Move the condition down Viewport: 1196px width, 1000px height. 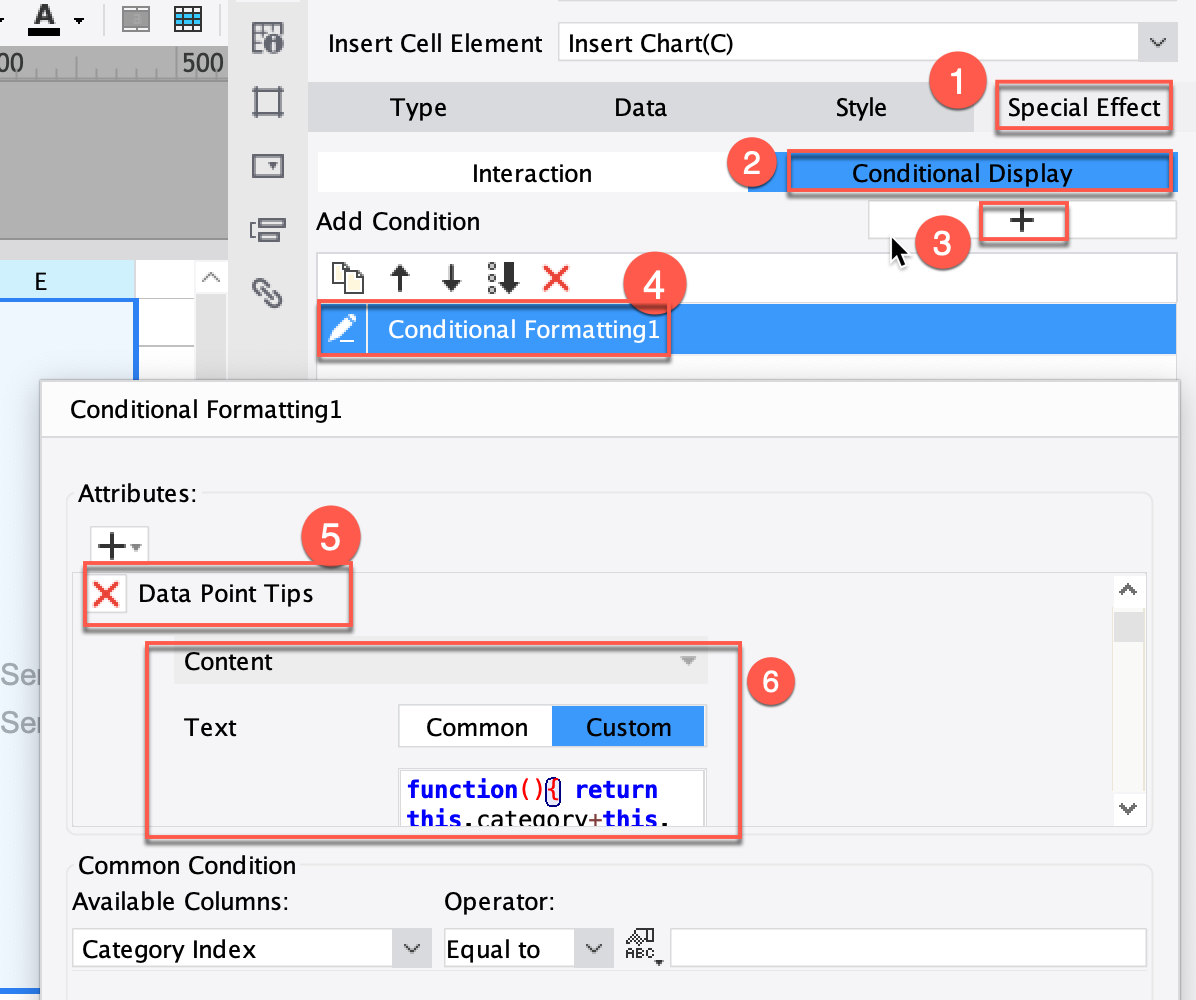[449, 278]
